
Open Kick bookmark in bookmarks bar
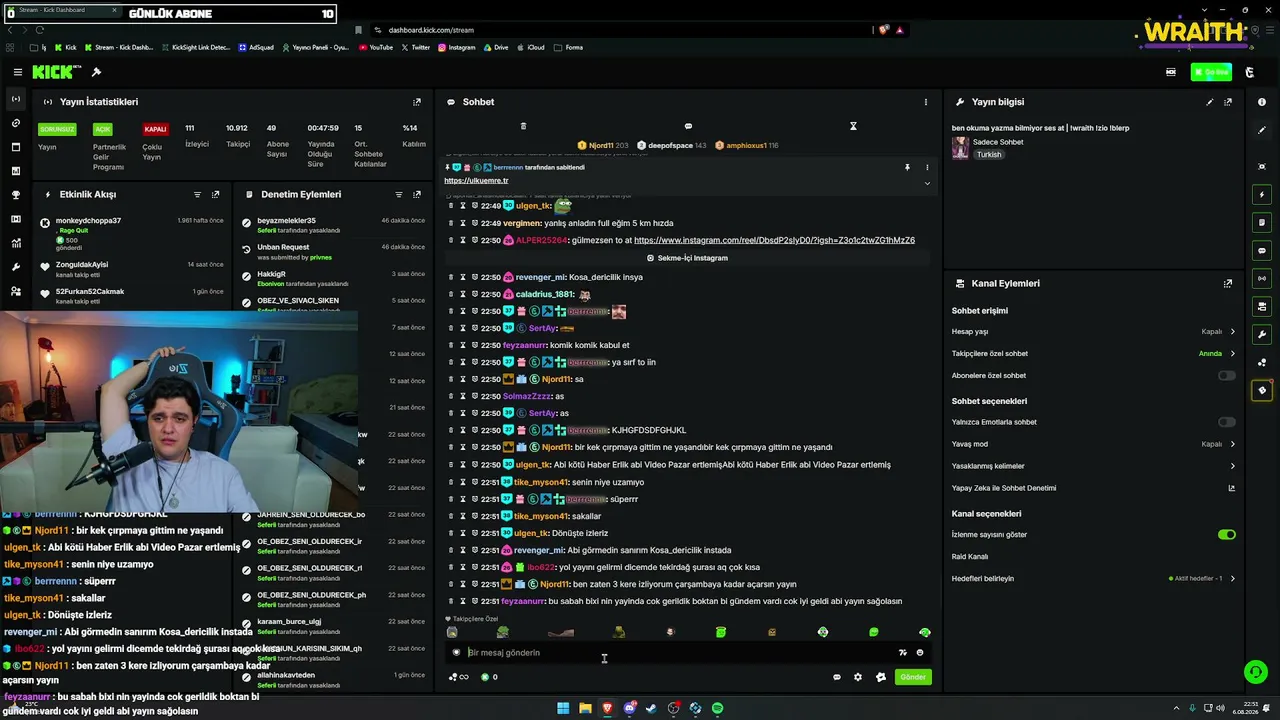pyautogui.click(x=65, y=47)
